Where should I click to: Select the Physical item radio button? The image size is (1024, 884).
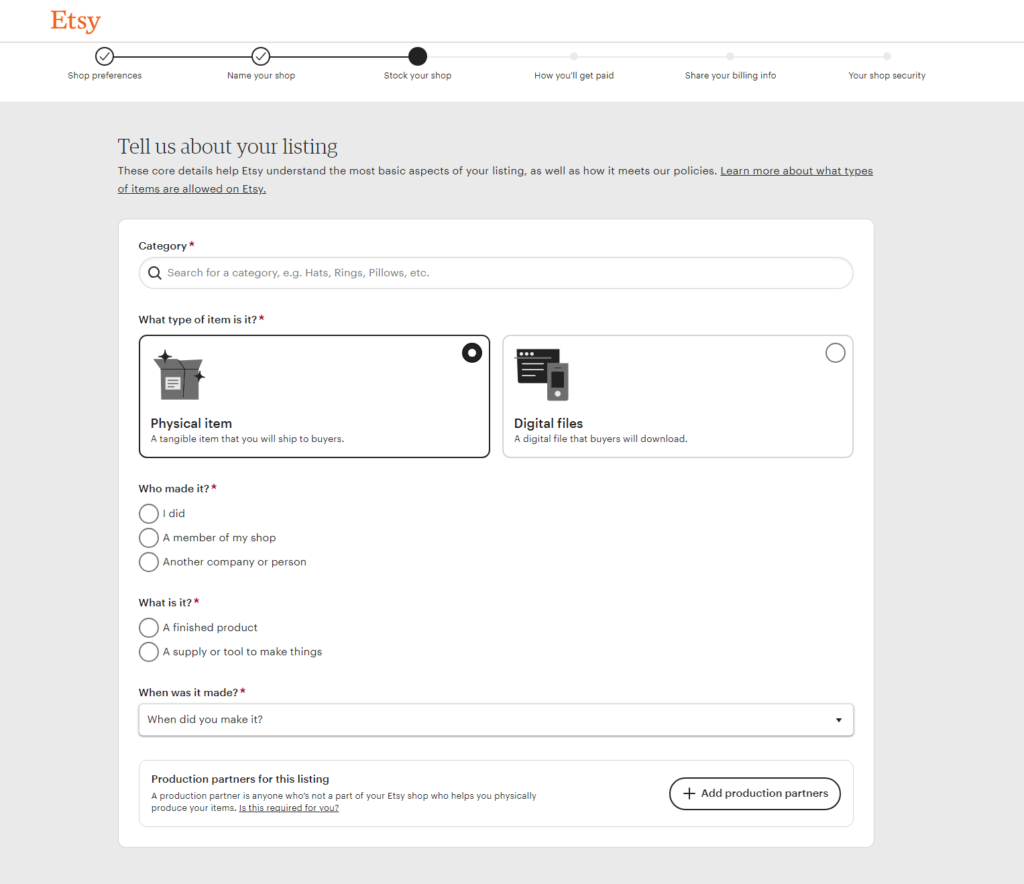click(x=472, y=353)
